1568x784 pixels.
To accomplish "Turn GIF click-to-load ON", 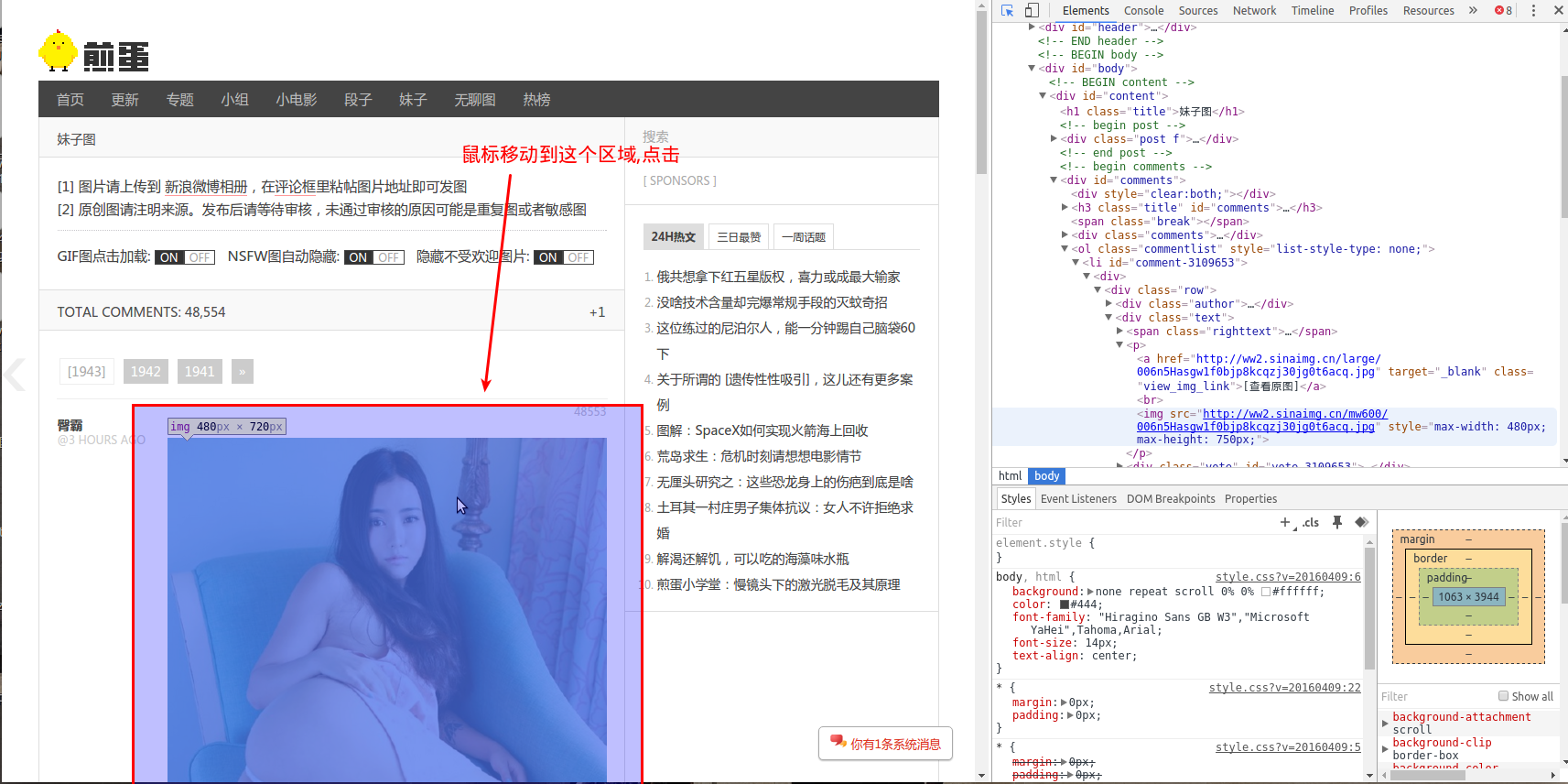I will (169, 257).
